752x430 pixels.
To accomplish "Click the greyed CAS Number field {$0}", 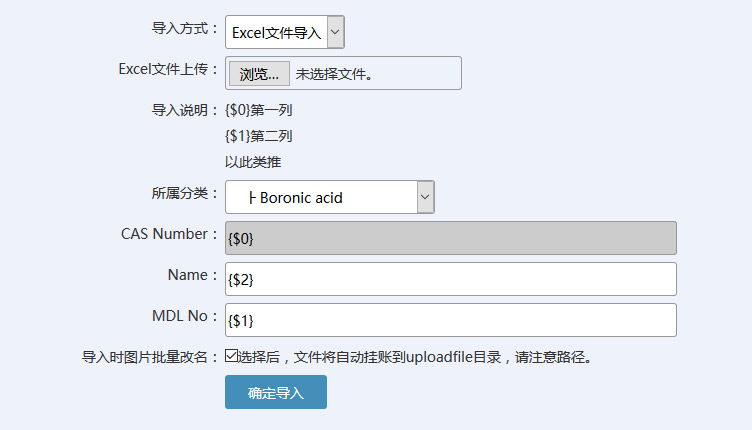I will [450, 238].
